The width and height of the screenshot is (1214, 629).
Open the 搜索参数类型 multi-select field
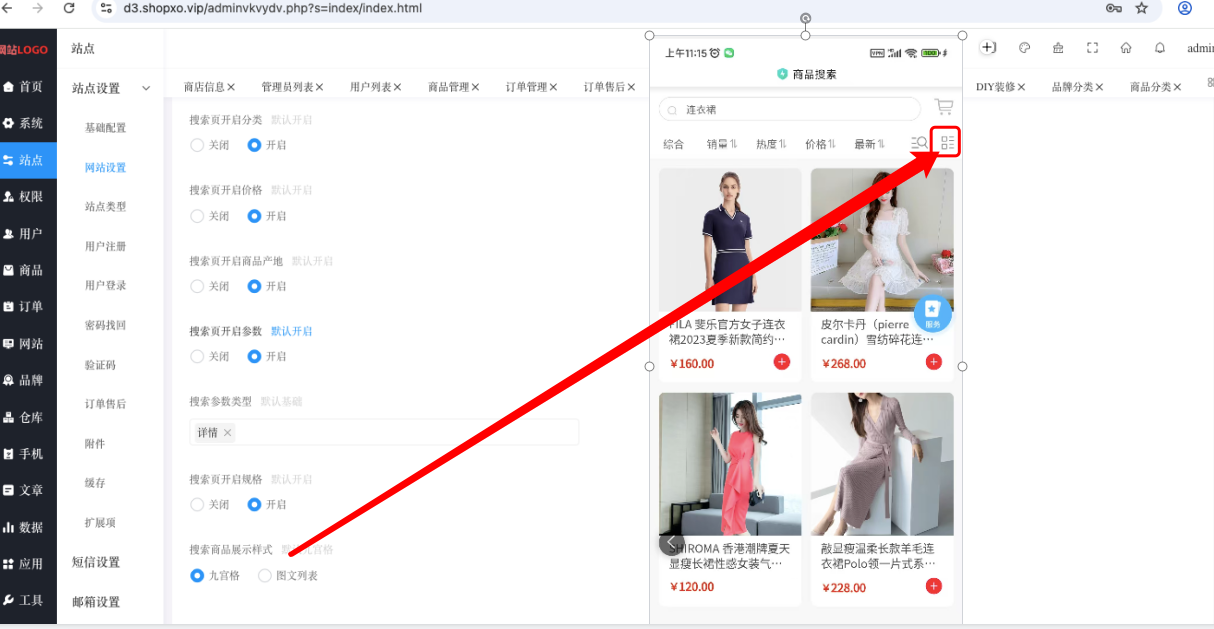(384, 432)
